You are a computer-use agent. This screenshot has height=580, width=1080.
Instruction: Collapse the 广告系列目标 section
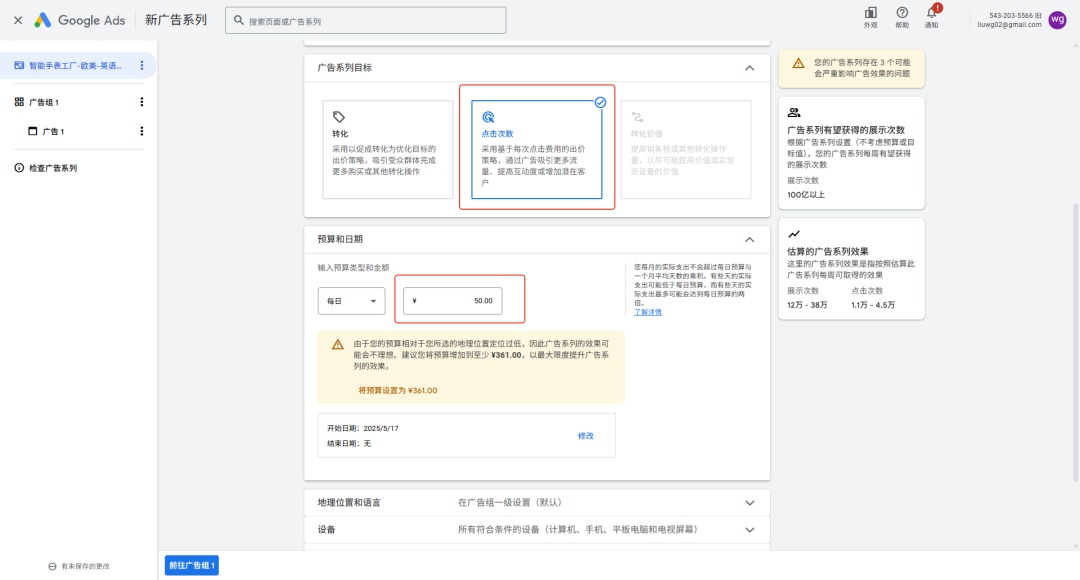[749, 68]
